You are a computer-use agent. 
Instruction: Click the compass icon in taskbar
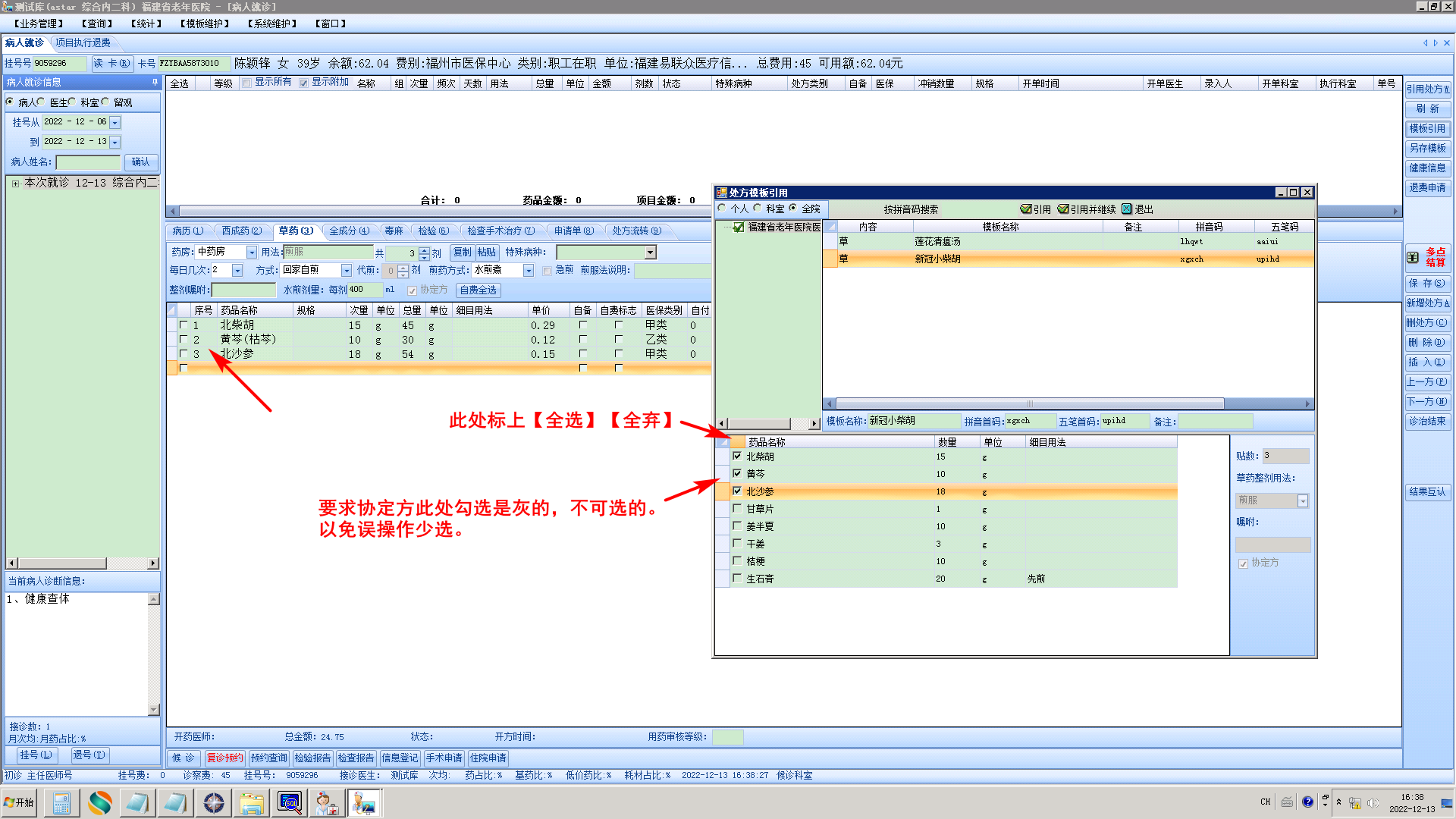tap(214, 803)
